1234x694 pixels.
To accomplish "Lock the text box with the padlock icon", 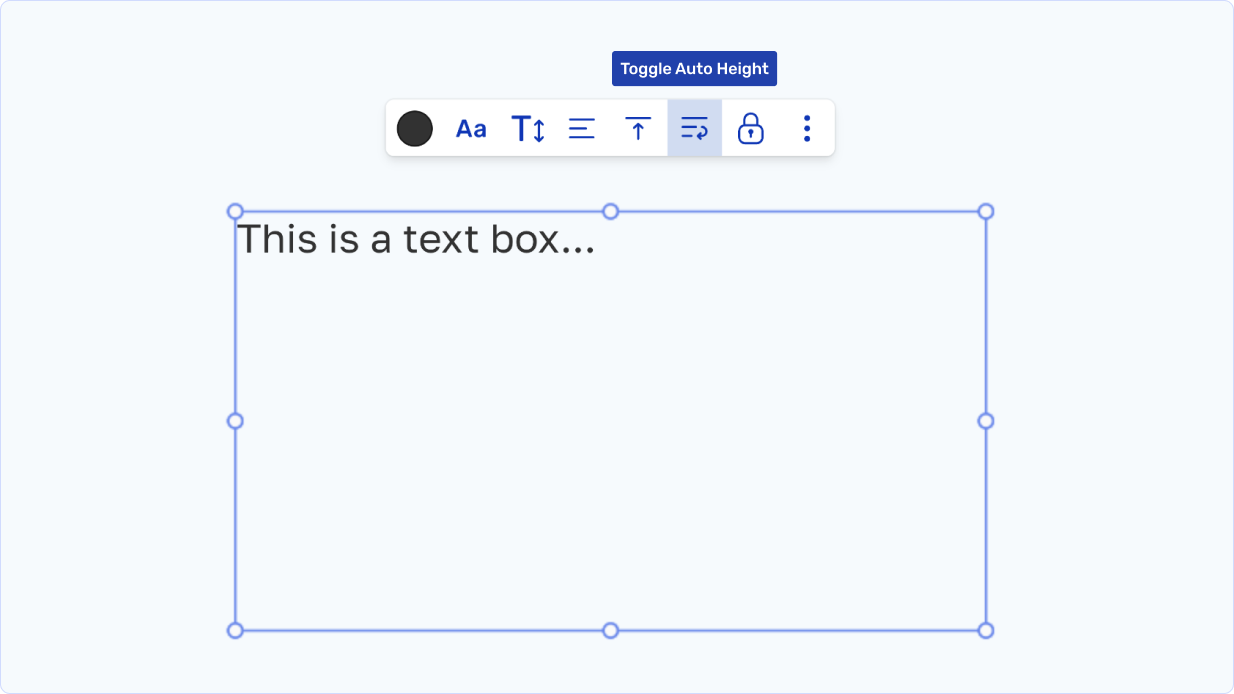I will (750, 128).
